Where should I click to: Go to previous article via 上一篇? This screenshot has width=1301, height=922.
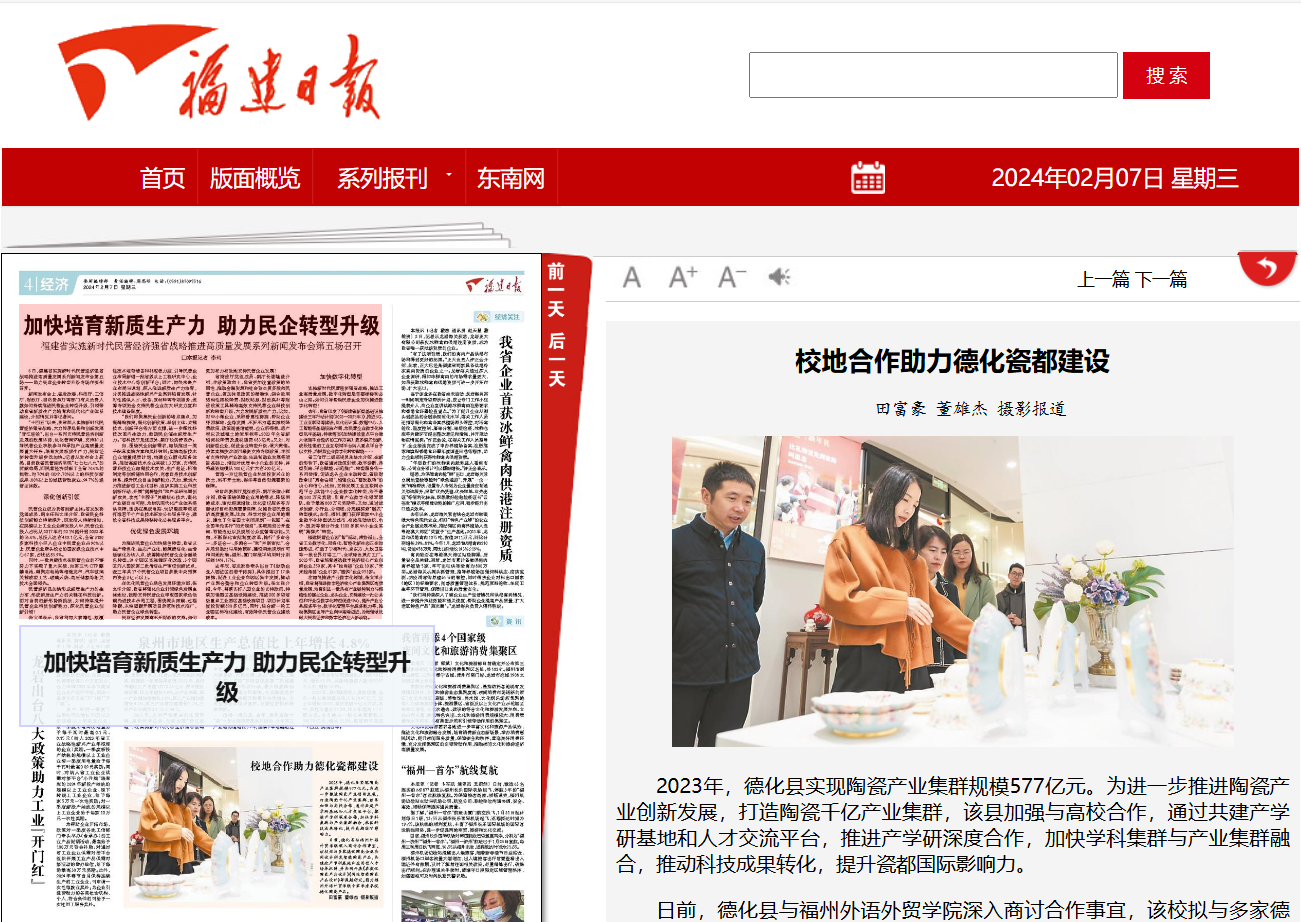point(1103,279)
